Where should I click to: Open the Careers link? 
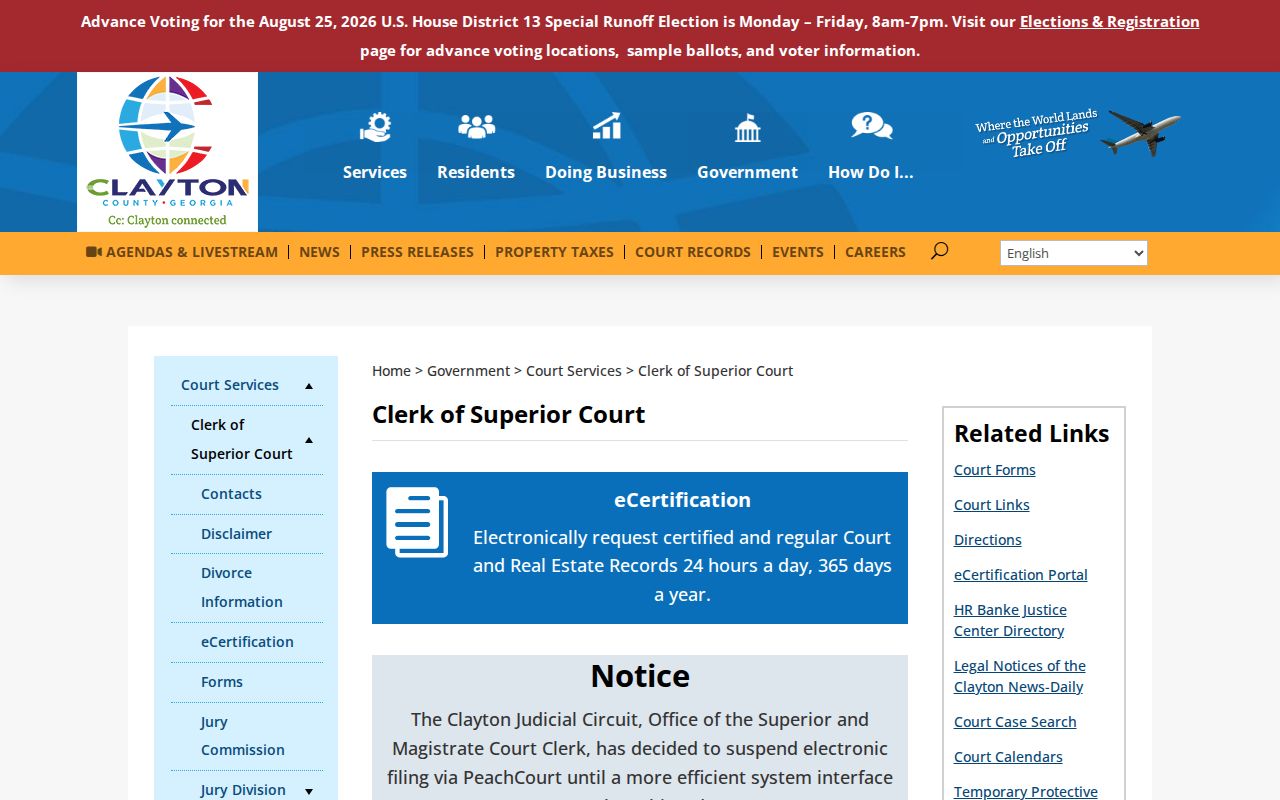click(875, 252)
